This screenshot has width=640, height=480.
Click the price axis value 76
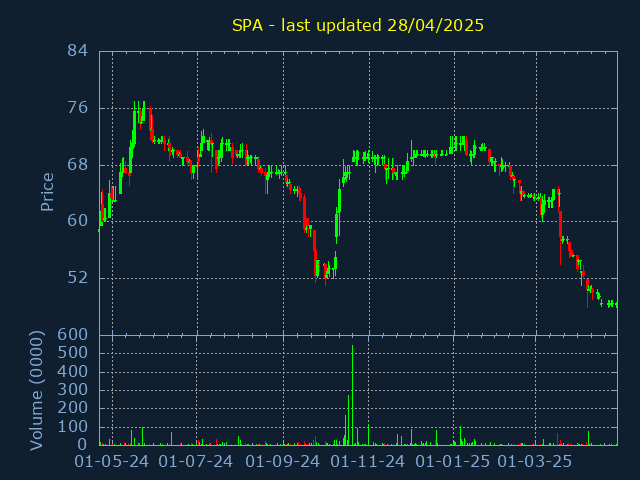(78, 108)
